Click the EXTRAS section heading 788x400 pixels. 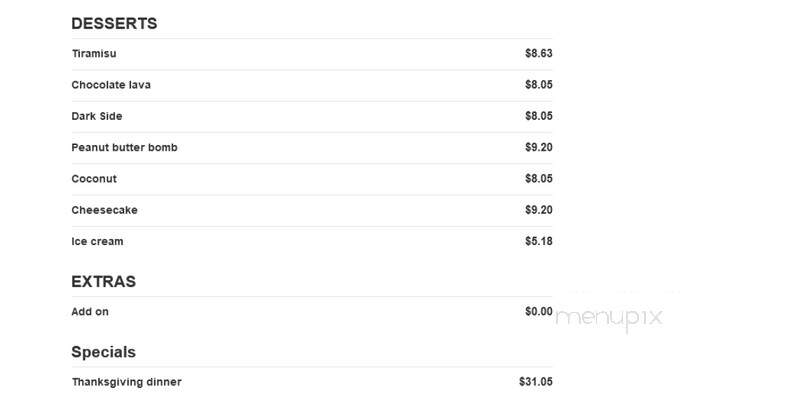click(104, 281)
